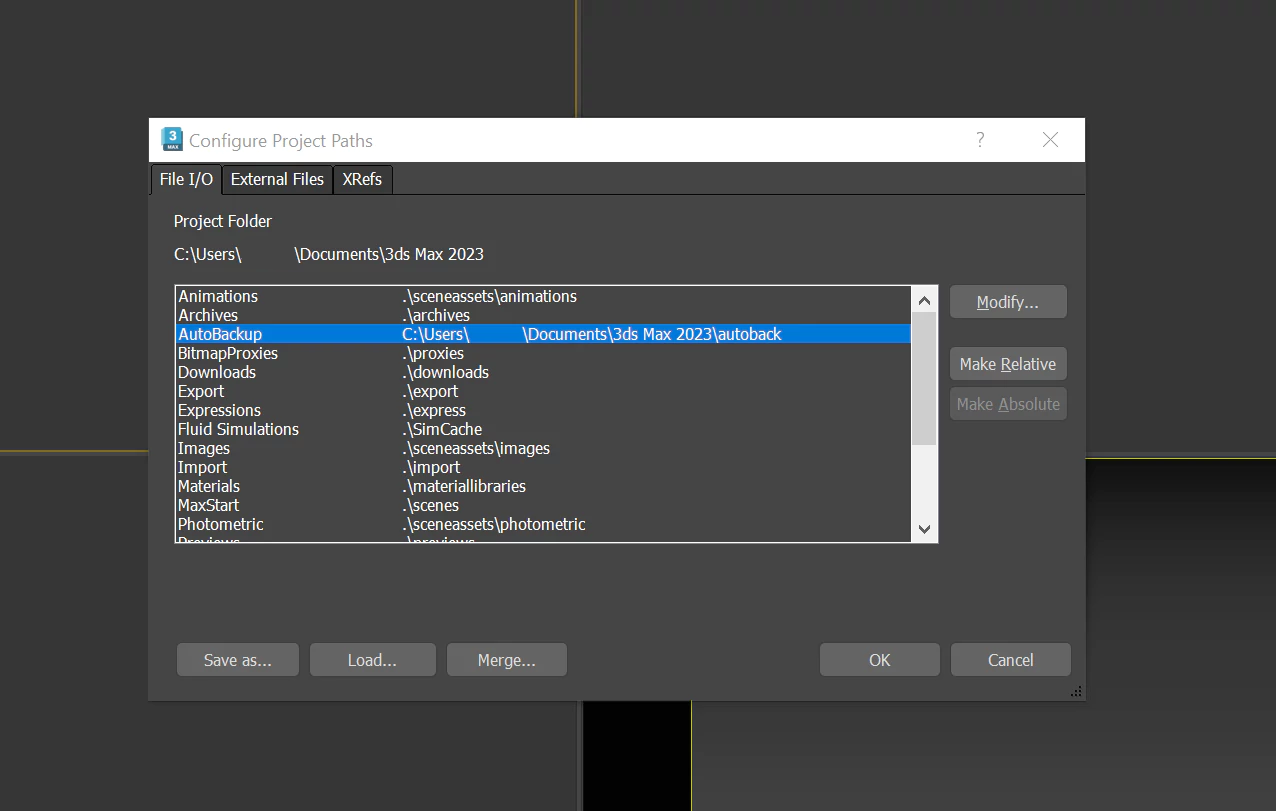Image resolution: width=1276 pixels, height=811 pixels.
Task: Click the 3ds Max logo in the dialog title bar
Action: 172,139
